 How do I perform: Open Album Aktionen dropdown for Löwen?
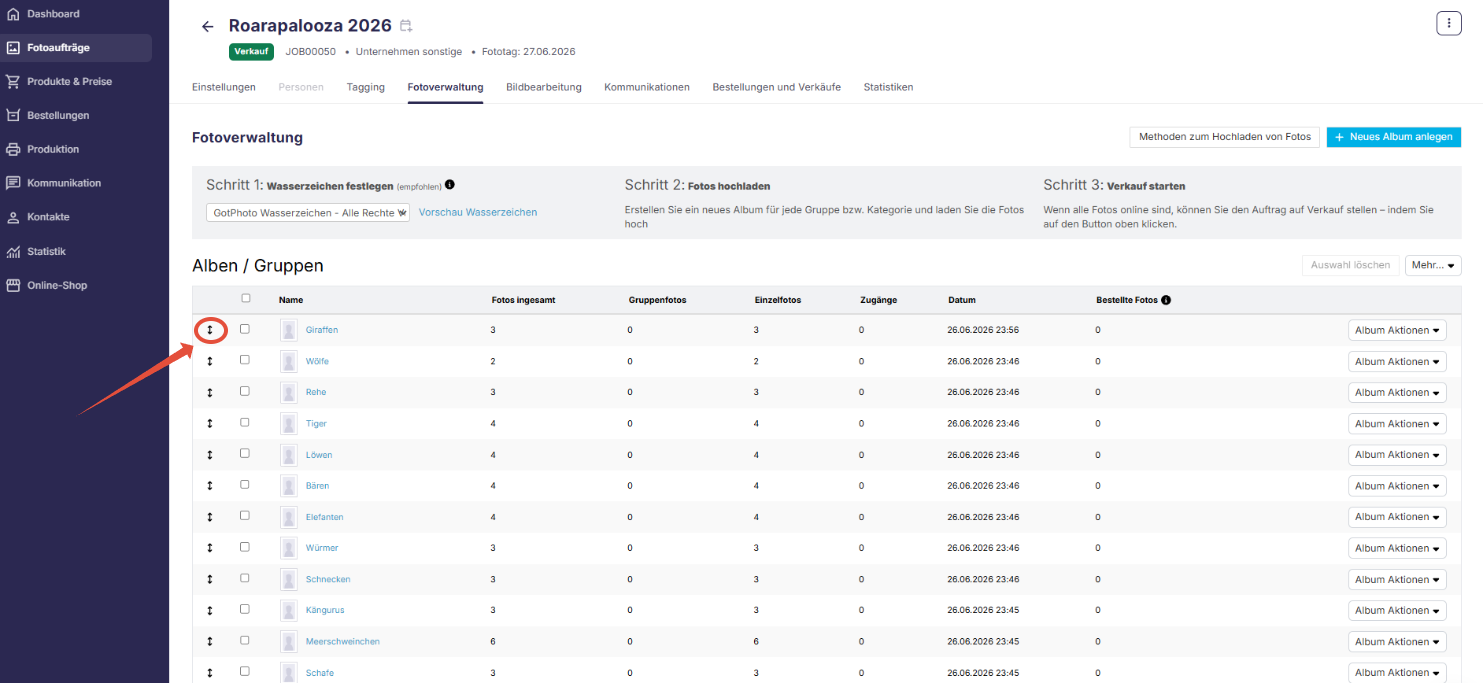pos(1397,455)
